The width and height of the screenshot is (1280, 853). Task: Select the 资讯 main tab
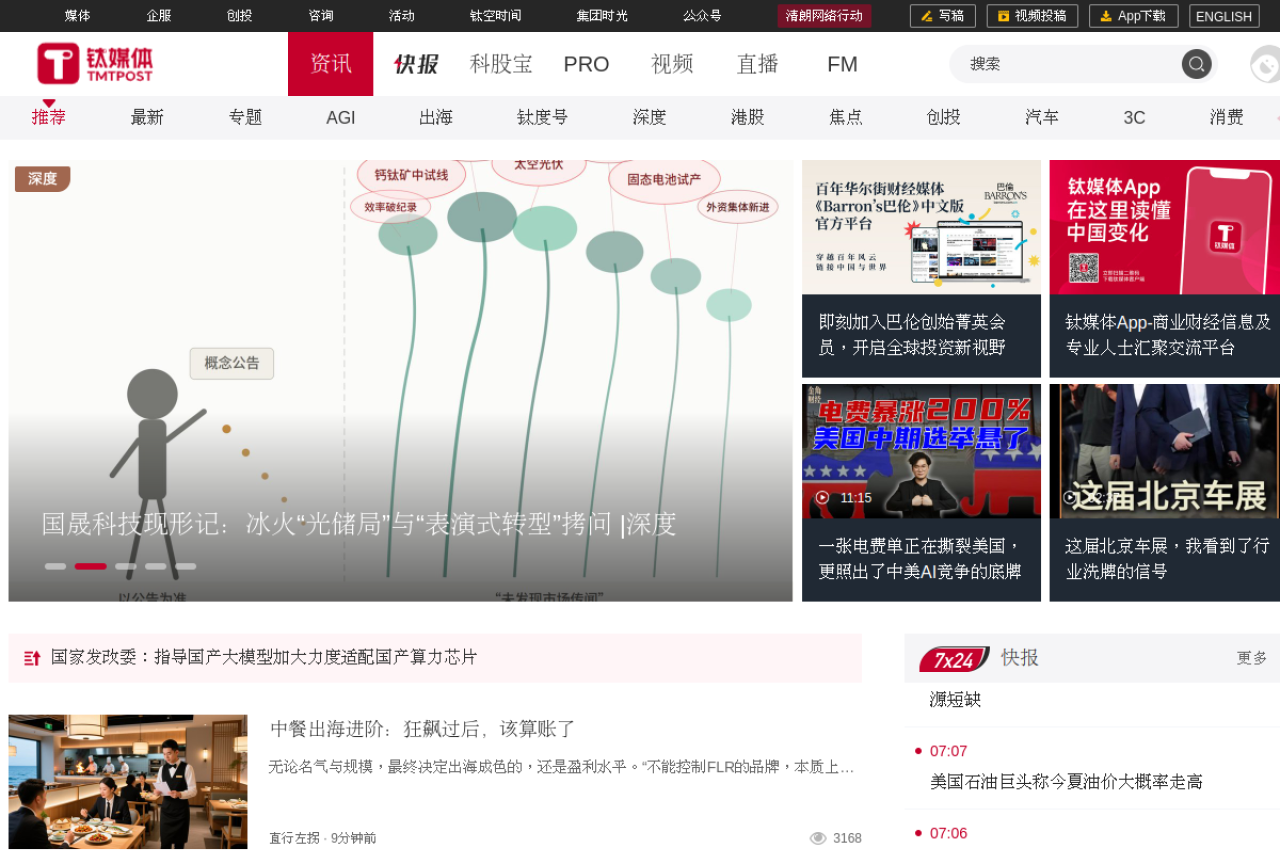331,64
